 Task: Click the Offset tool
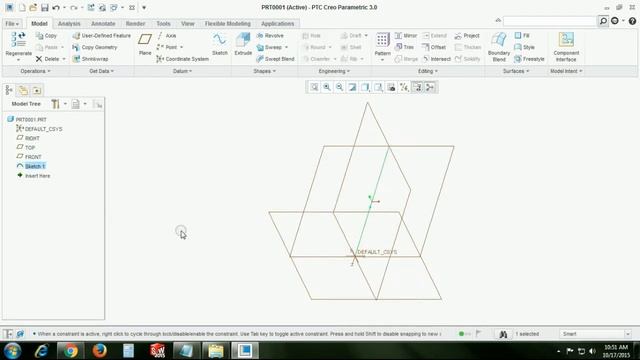click(x=434, y=47)
